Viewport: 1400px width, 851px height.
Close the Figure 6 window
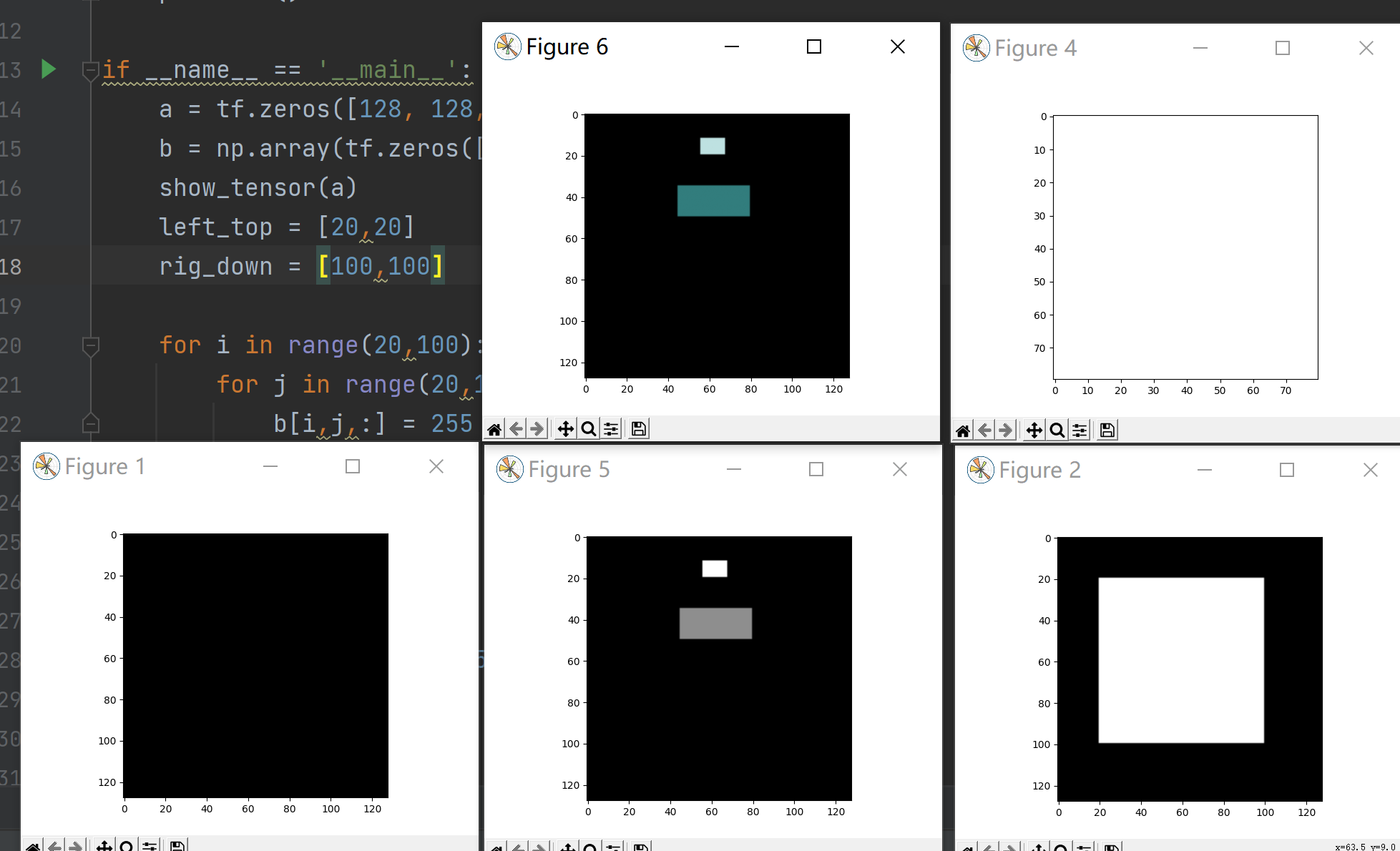(x=898, y=46)
